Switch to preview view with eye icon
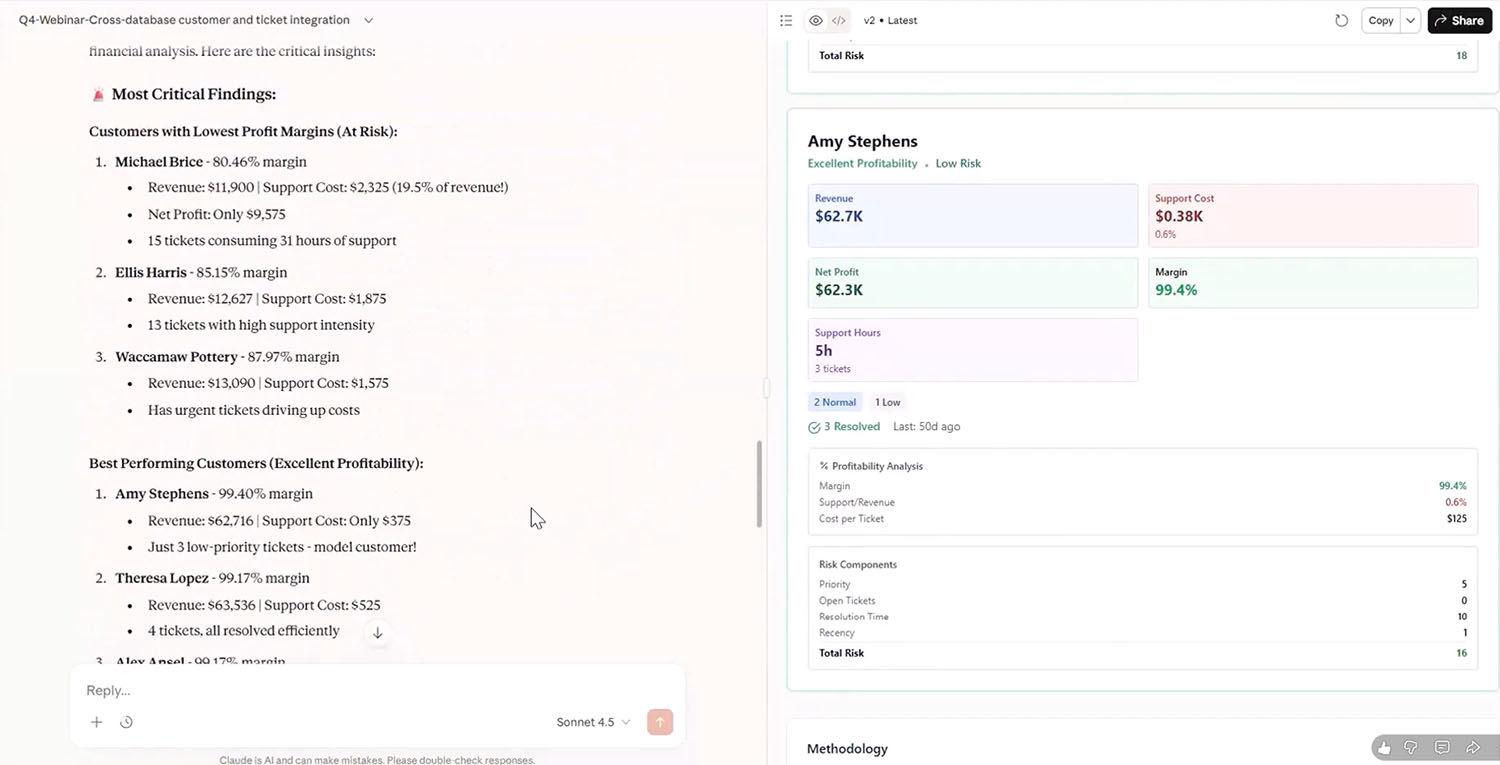Screen dimensions: 1500x765 point(816,21)
